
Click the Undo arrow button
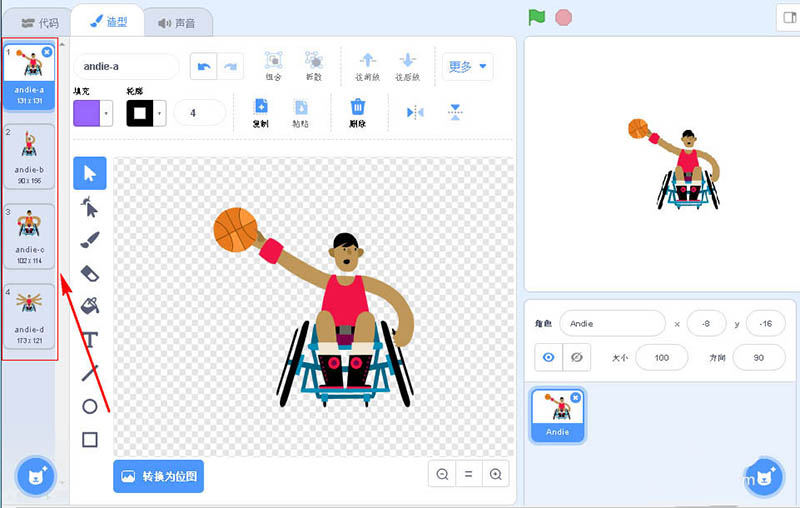(204, 66)
